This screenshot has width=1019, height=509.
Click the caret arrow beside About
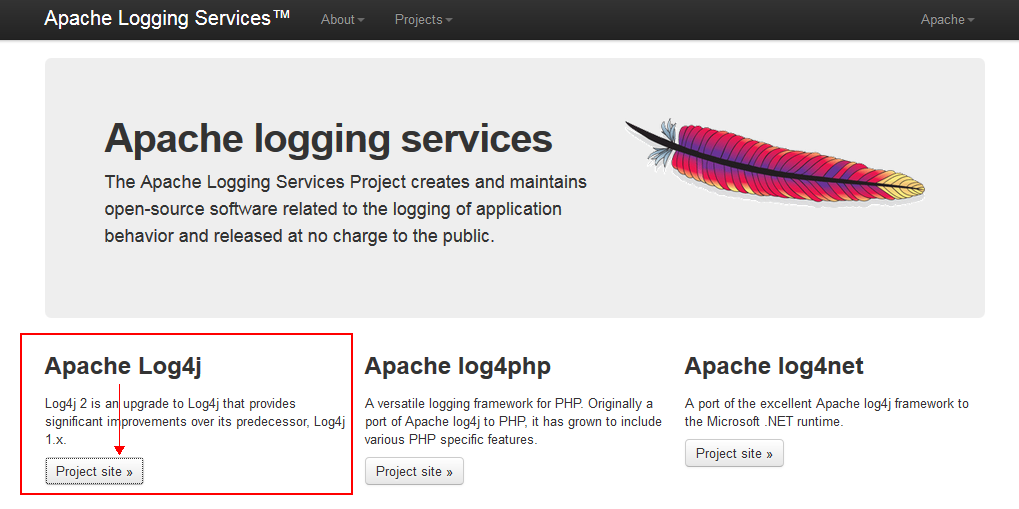[x=361, y=20]
